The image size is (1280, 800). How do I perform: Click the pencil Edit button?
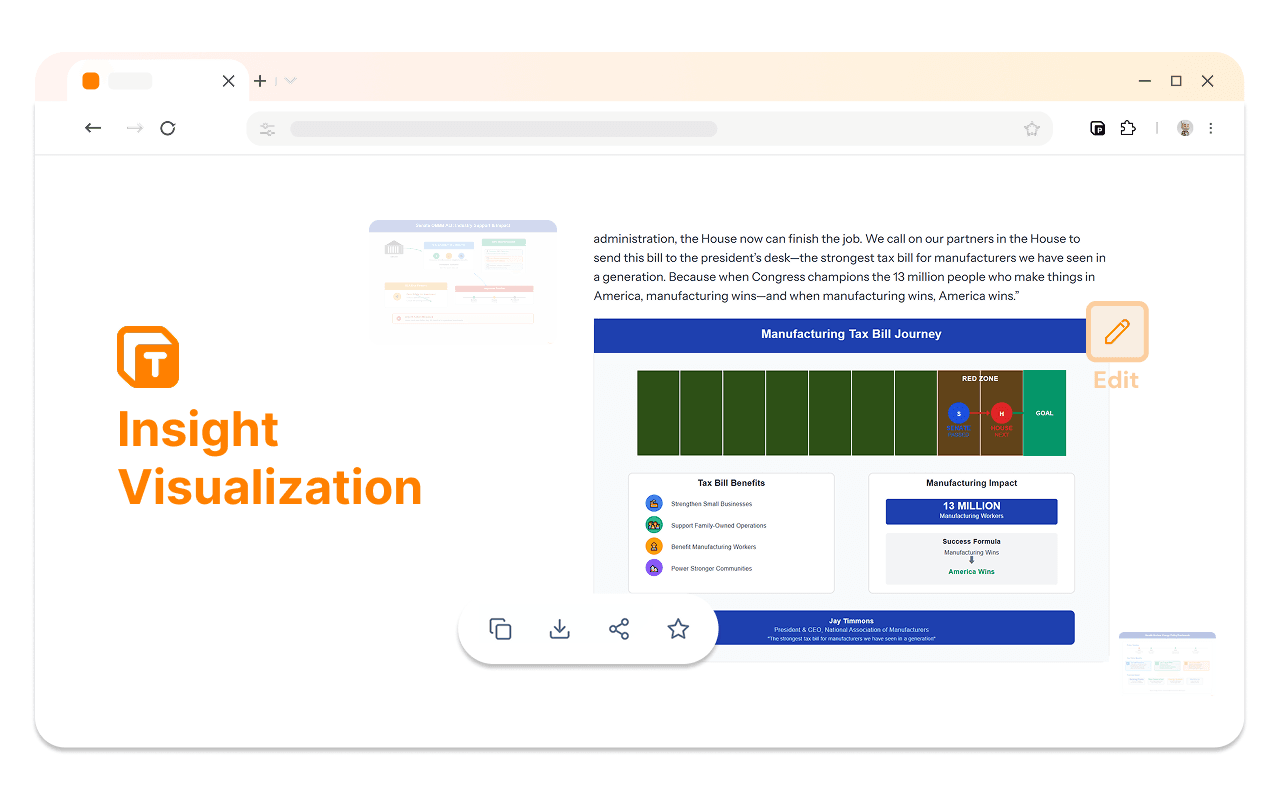click(x=1117, y=332)
